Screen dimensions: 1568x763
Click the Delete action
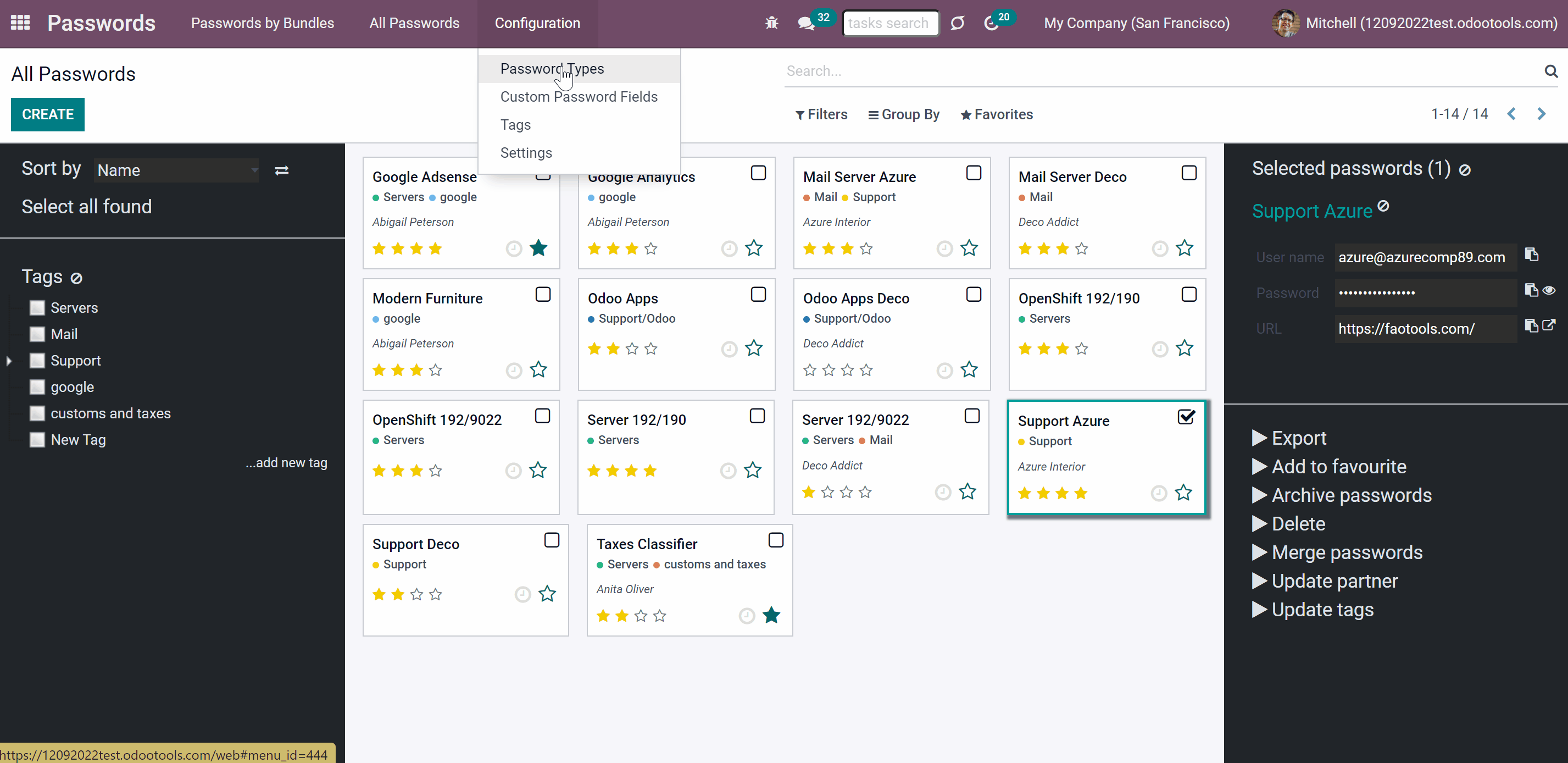click(x=1288, y=524)
